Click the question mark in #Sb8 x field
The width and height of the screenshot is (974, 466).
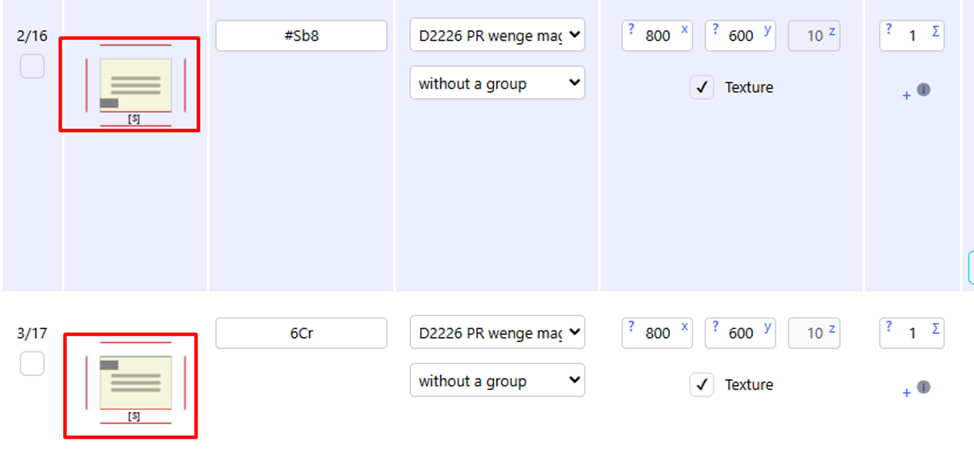631,28
